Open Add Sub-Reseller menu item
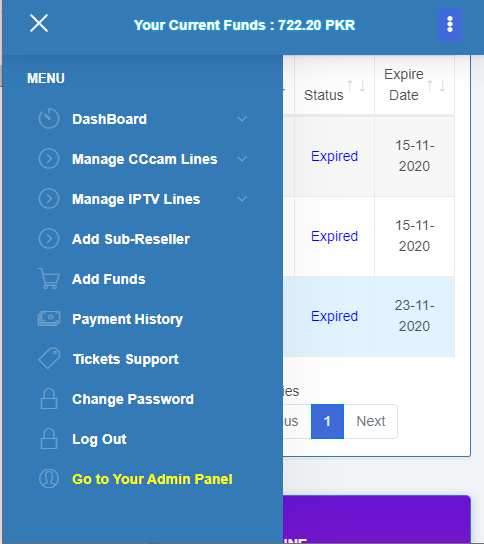This screenshot has height=544, width=484. pos(131,239)
